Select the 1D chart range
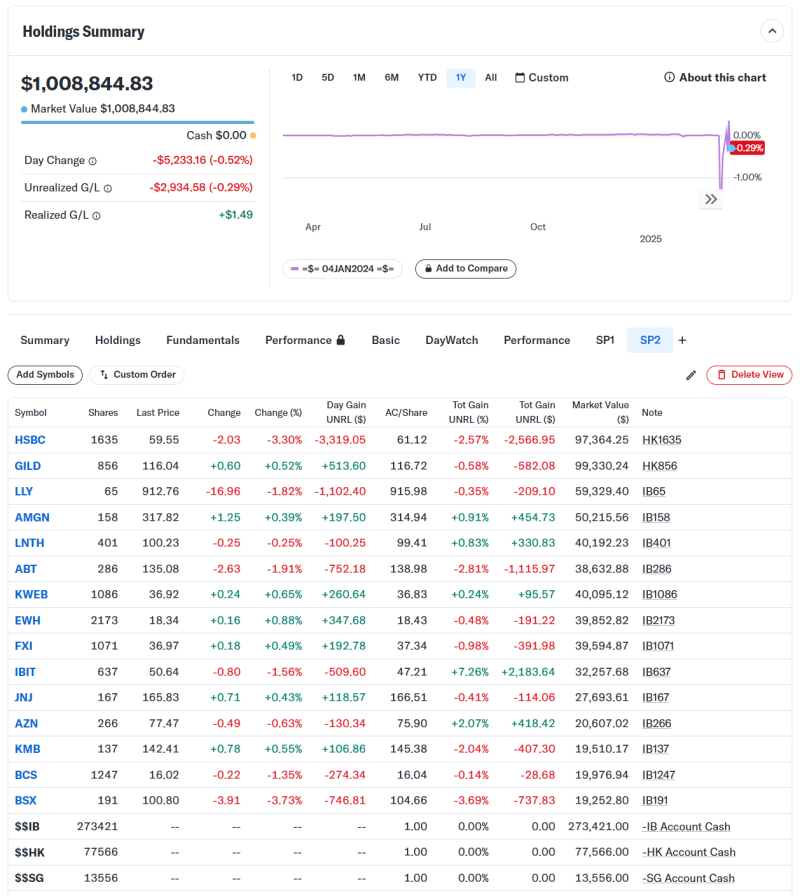The image size is (800, 896). coord(297,78)
